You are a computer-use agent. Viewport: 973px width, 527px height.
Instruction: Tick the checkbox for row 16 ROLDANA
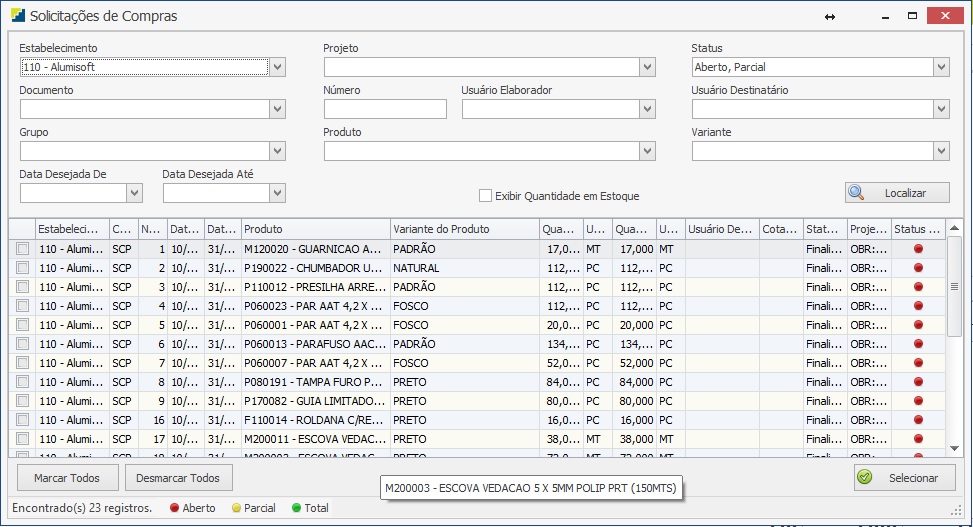(22, 420)
